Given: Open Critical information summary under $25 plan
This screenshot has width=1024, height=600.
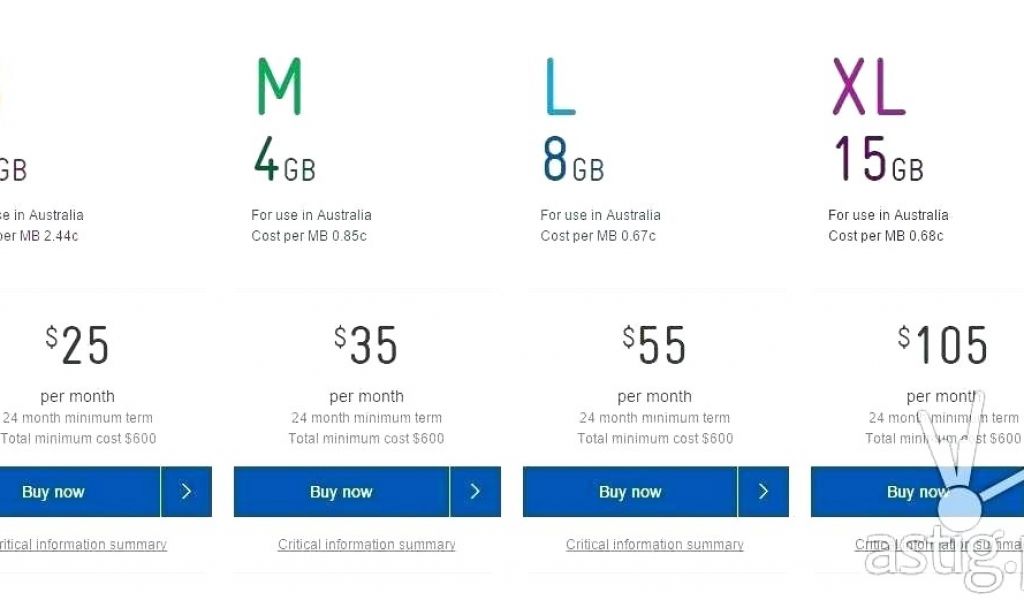Looking at the screenshot, I should click(82, 545).
